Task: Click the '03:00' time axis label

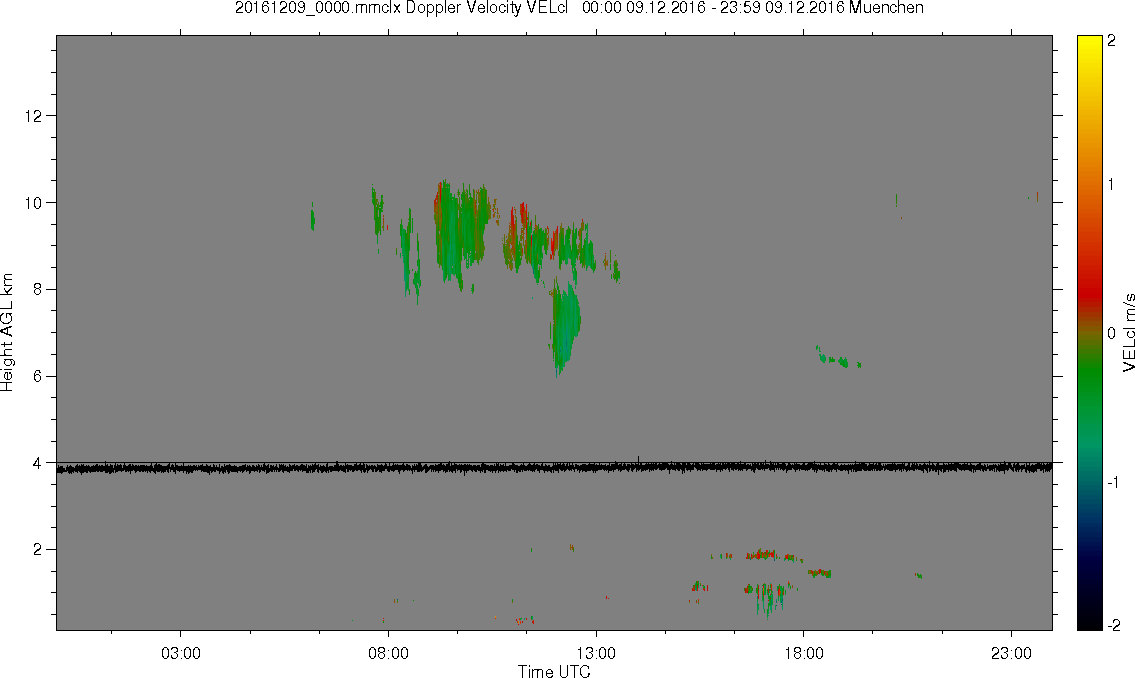Action: coord(180,653)
